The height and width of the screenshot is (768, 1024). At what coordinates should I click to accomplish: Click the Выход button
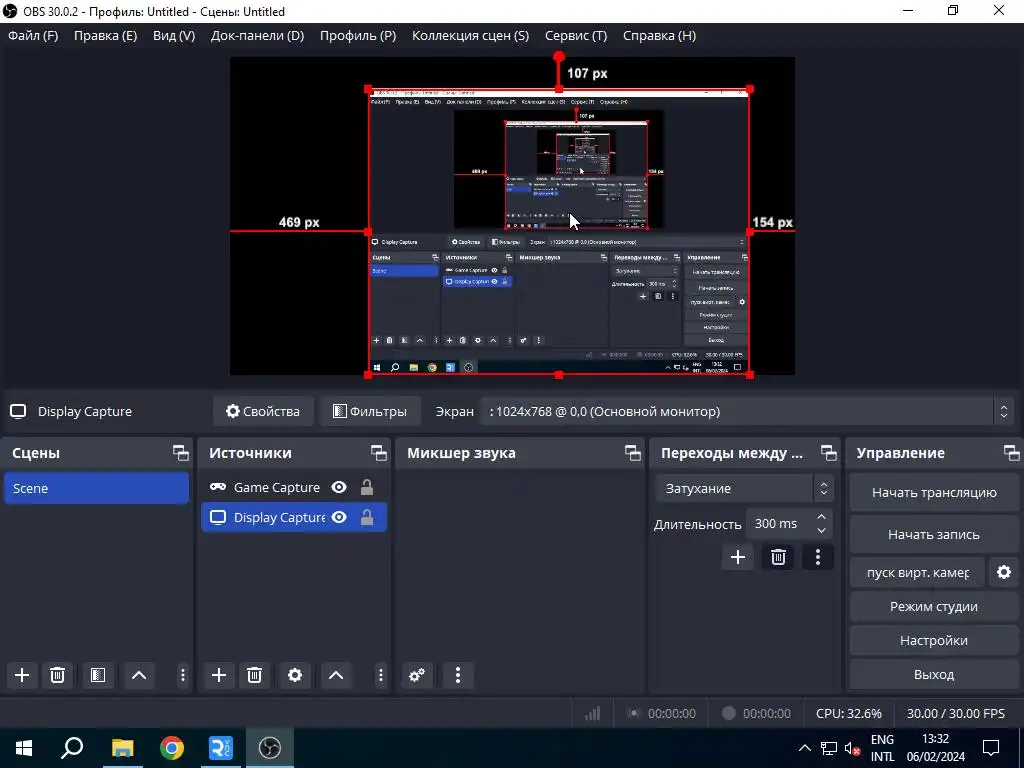coord(934,675)
